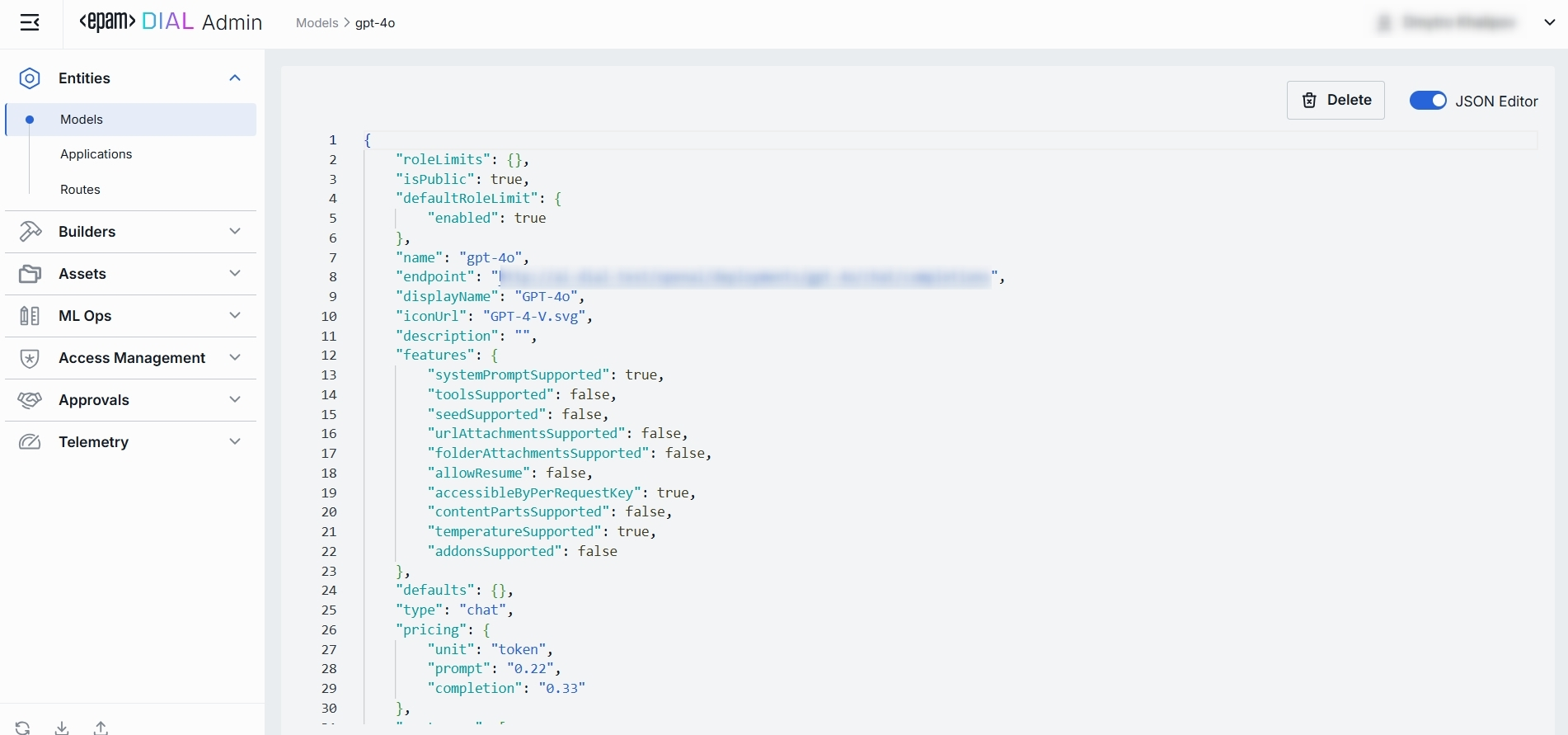Click the Assets folder icon
The height and width of the screenshot is (735, 1568).
(x=30, y=274)
